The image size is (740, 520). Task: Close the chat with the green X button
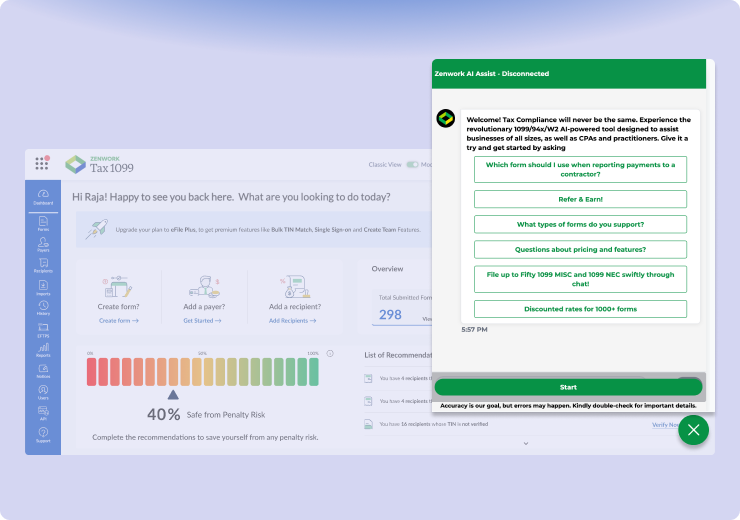coord(693,430)
